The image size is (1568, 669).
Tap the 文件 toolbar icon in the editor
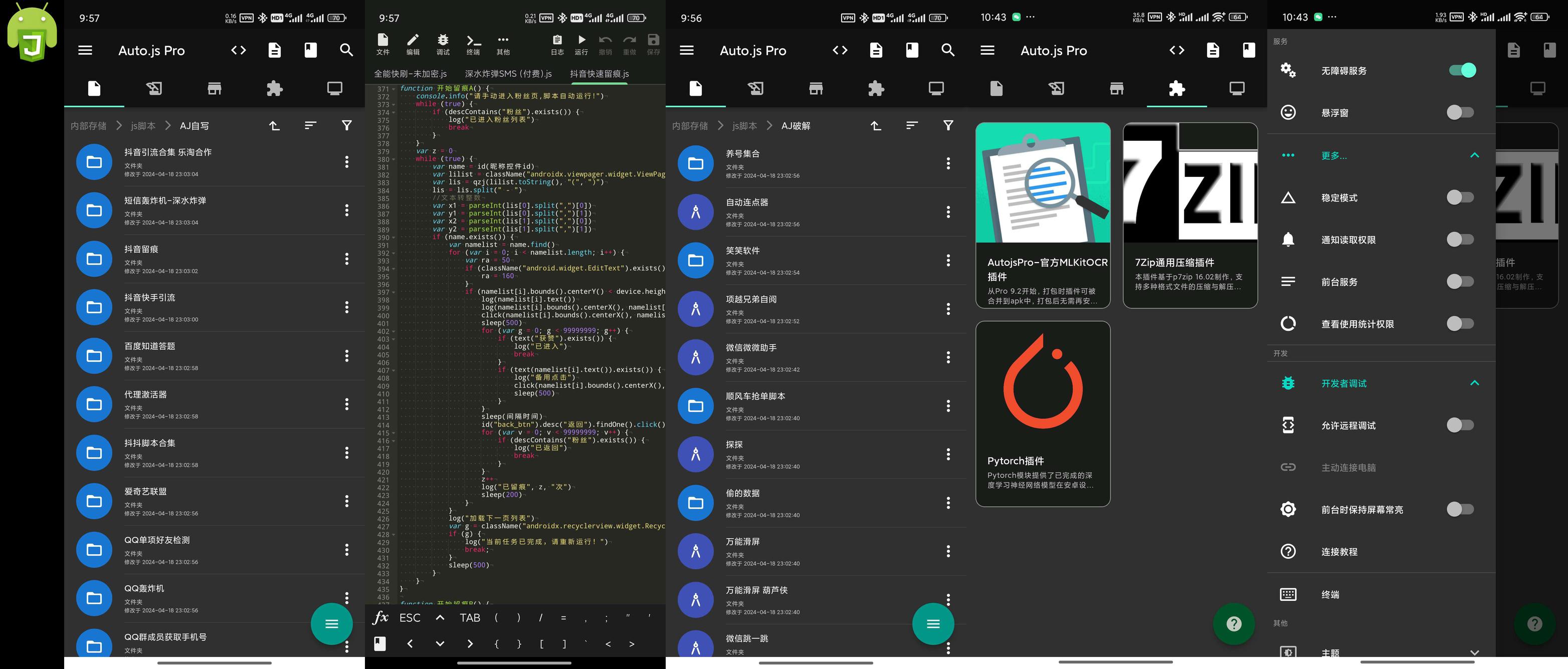point(383,45)
